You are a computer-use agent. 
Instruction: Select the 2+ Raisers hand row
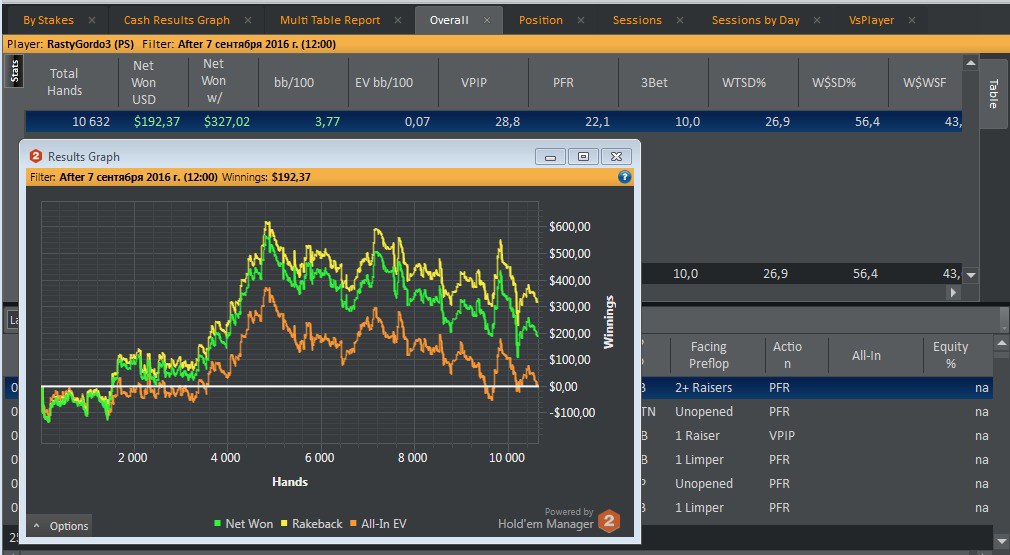tap(703, 387)
